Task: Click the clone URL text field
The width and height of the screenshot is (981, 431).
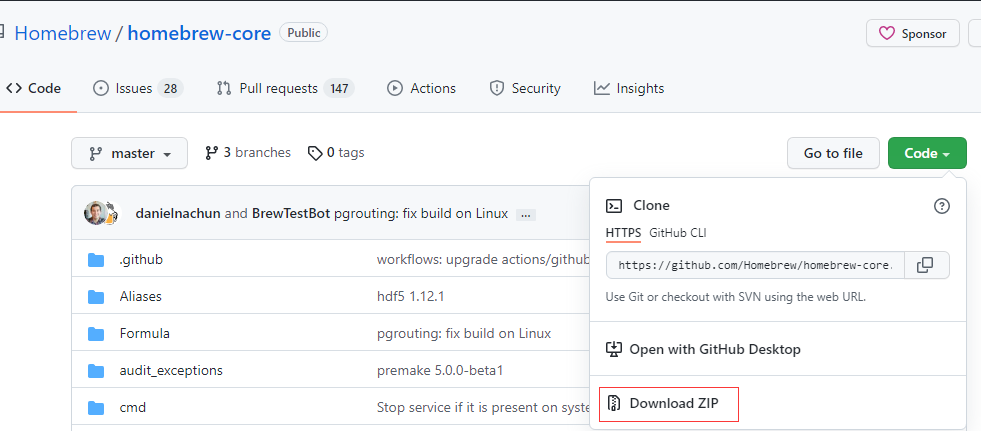Action: tap(754, 265)
